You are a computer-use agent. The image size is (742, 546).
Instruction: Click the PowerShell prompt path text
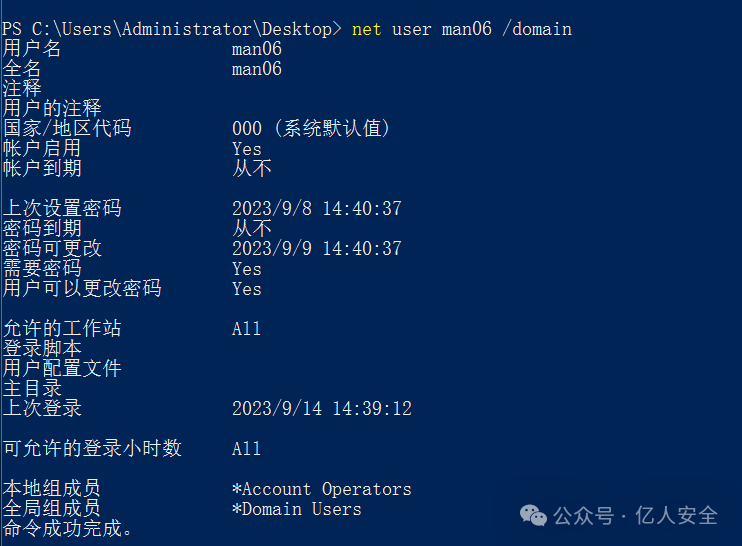point(171,29)
